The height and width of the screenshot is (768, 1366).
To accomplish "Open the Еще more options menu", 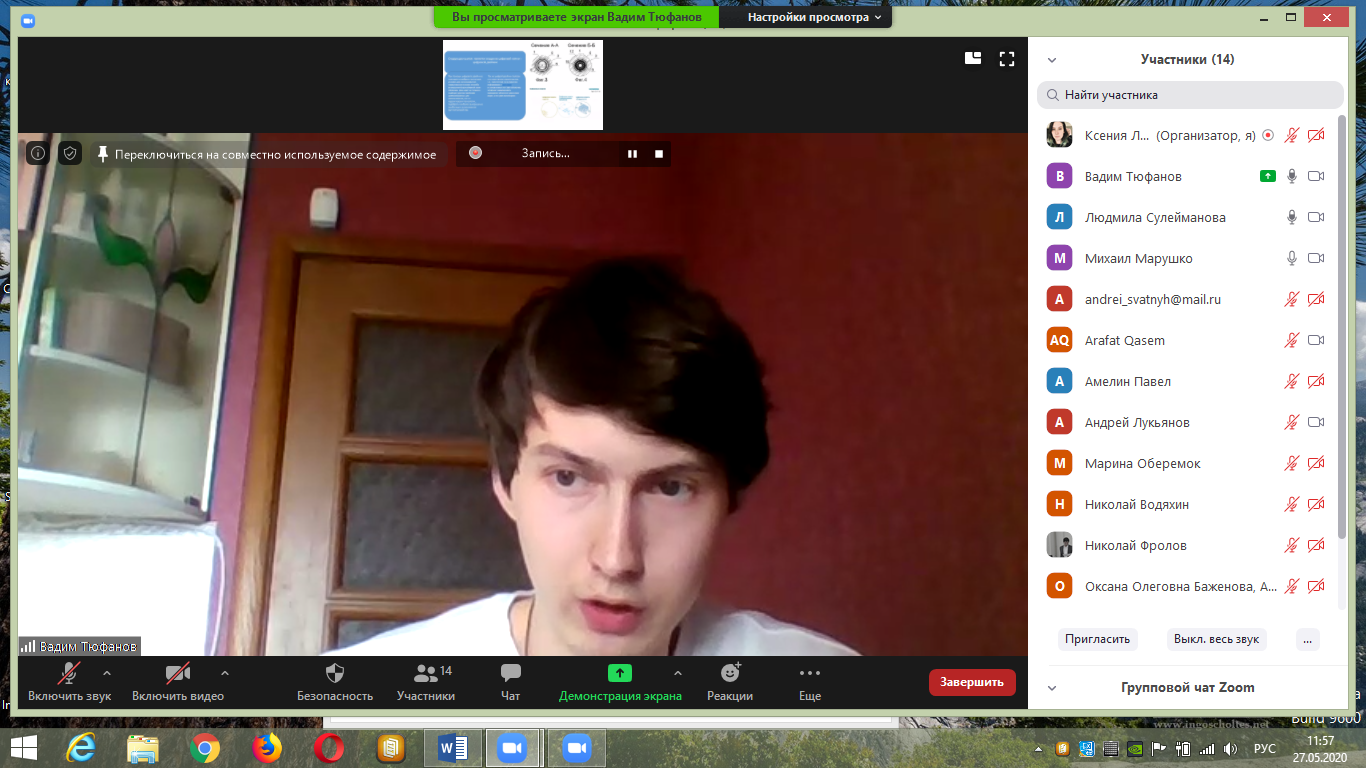I will point(810,682).
